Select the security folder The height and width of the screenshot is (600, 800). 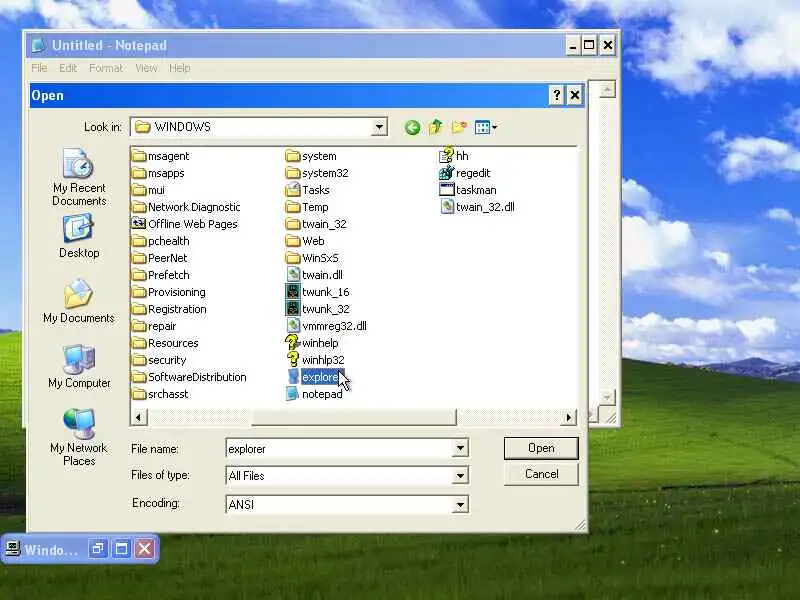coord(159,360)
